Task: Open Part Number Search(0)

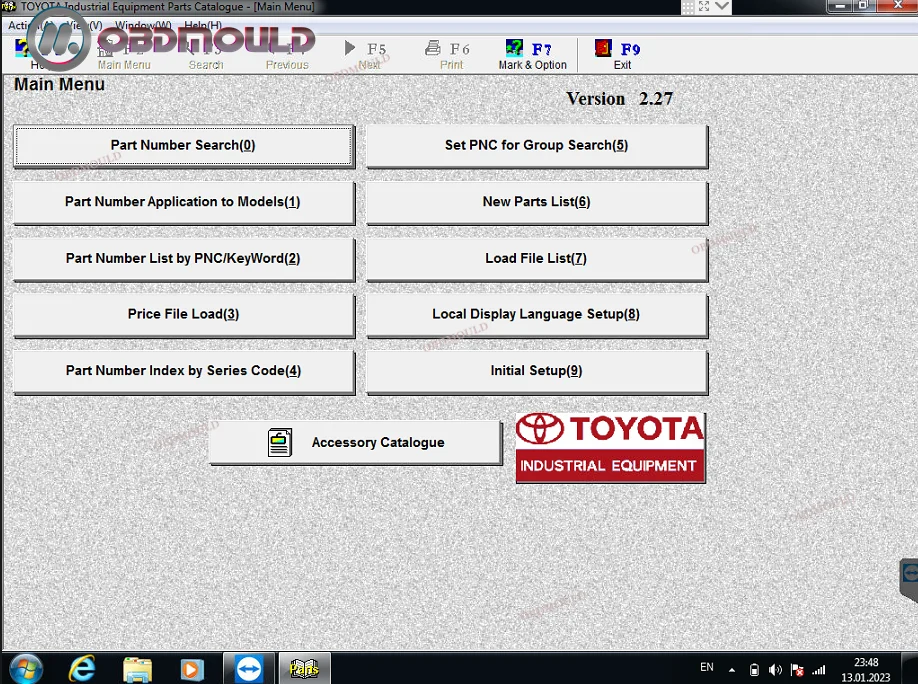Action: [x=184, y=146]
